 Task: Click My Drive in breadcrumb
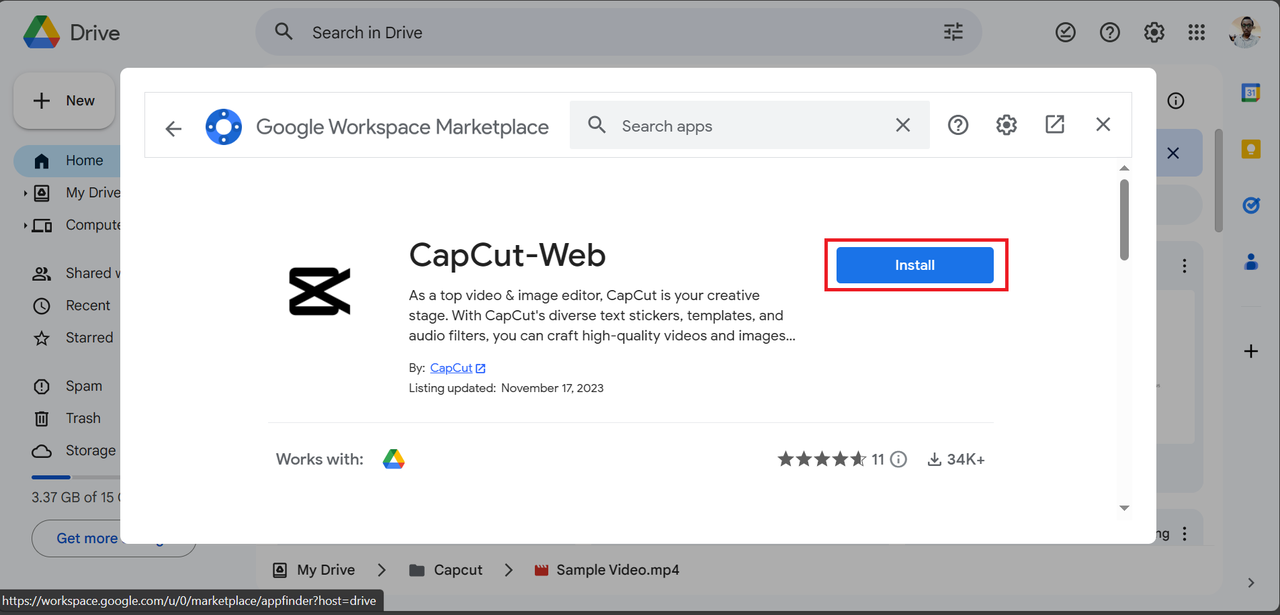[x=314, y=570]
